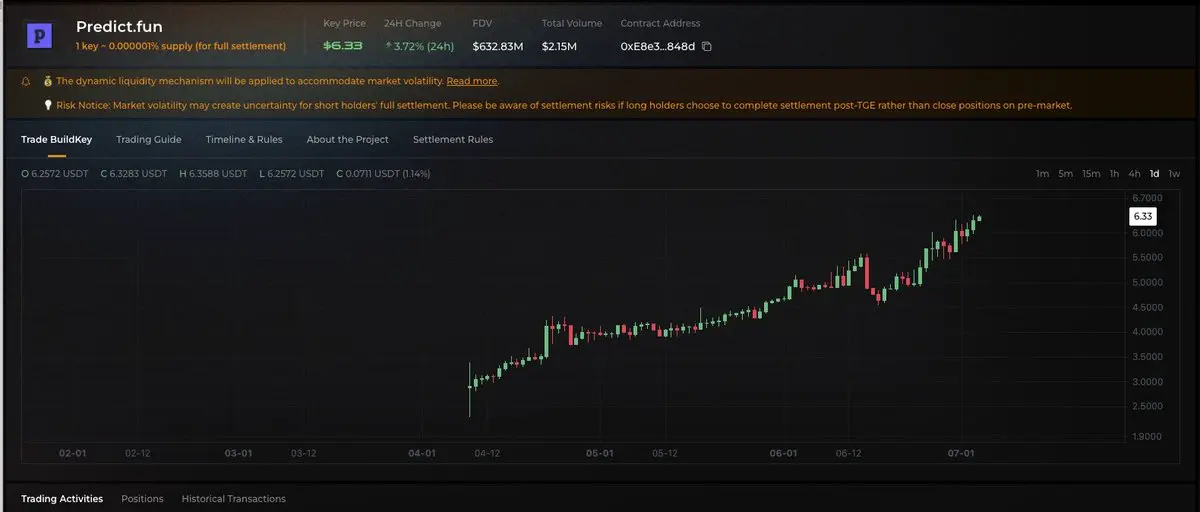
Task: Switch to the Positions tab
Action: coord(142,498)
